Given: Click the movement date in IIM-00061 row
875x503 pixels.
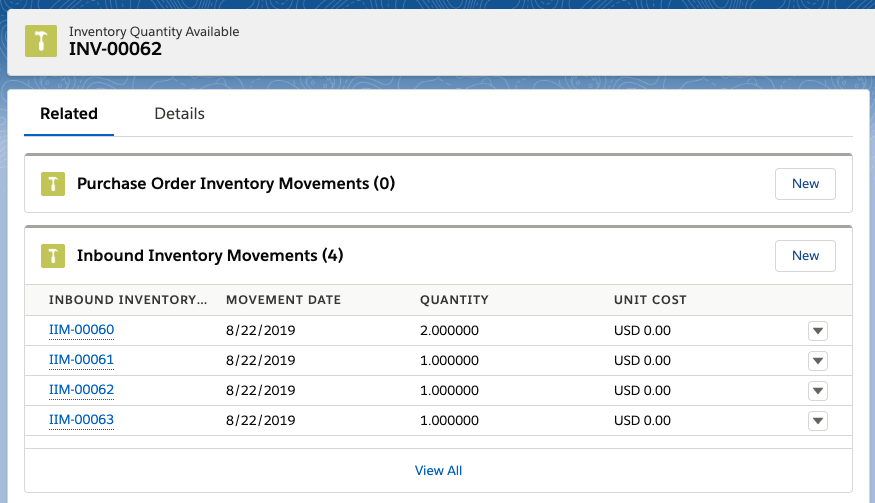Looking at the screenshot, I should [x=261, y=361].
